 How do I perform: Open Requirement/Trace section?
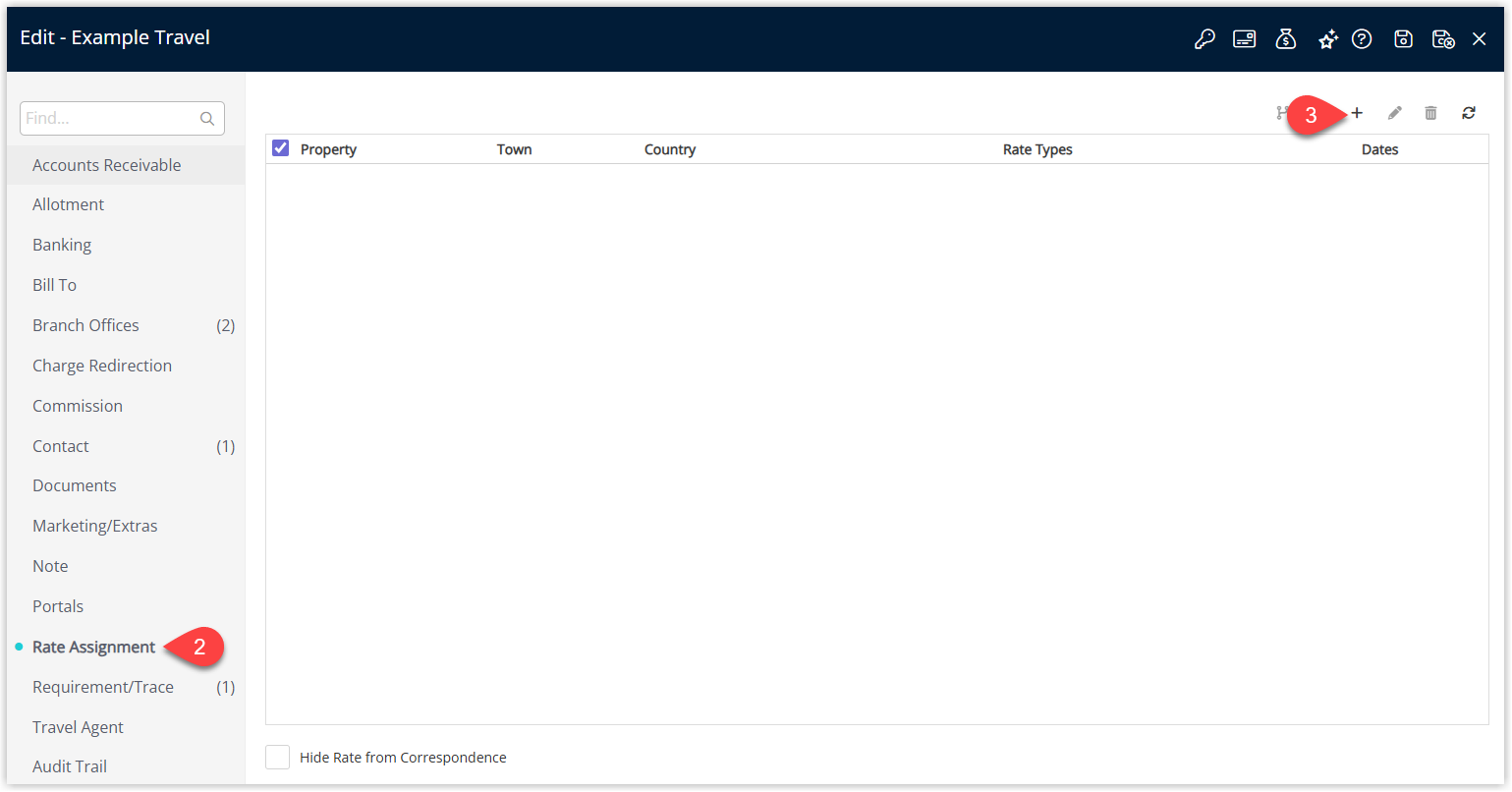click(x=126, y=687)
